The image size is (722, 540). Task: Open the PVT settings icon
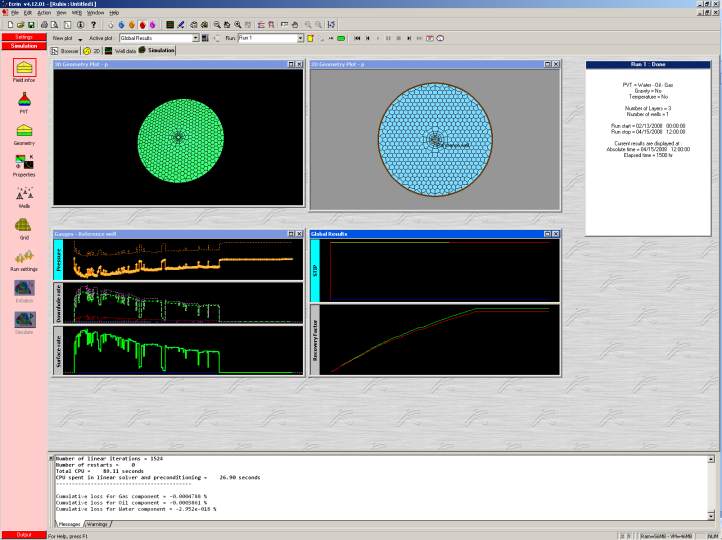click(24, 99)
